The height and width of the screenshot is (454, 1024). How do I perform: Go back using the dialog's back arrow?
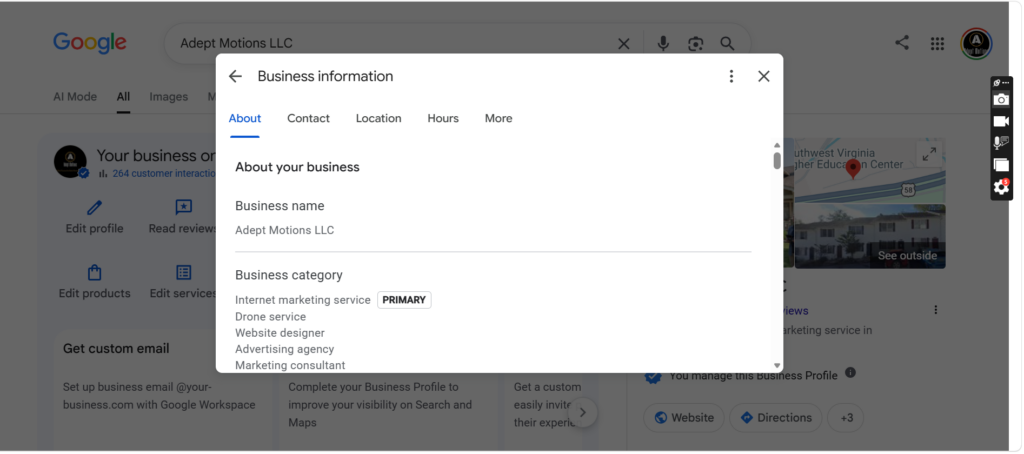pyautogui.click(x=235, y=76)
